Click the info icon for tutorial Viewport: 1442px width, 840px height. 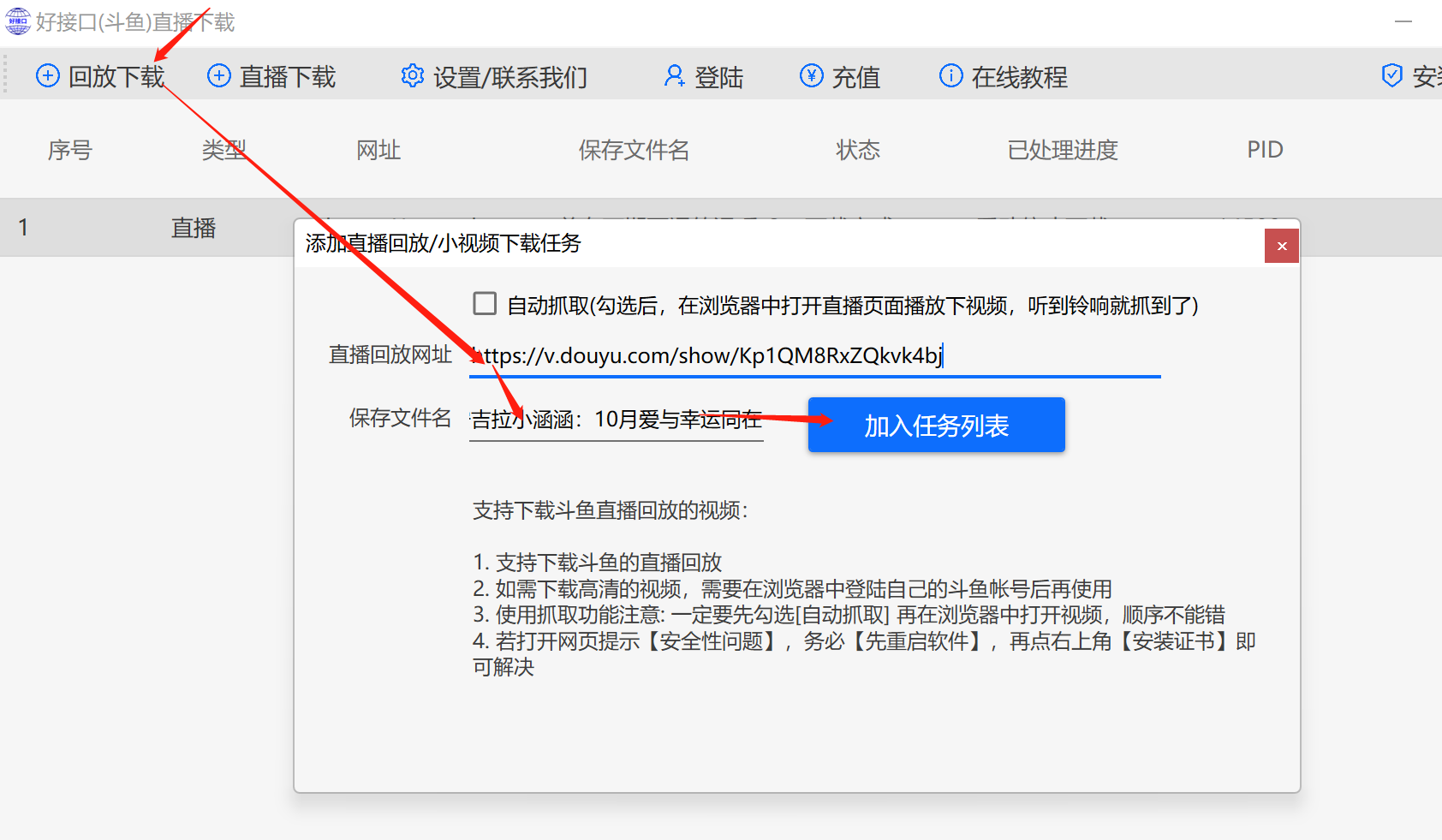951,76
